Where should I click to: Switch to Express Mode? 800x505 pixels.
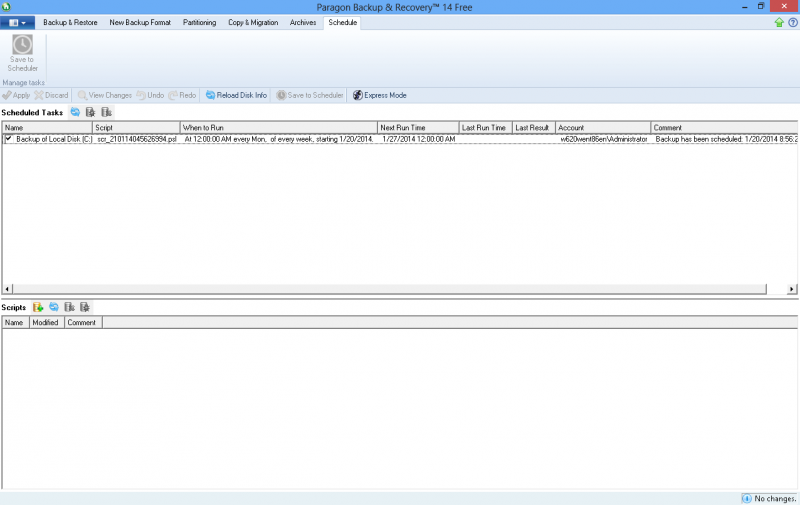tap(380, 95)
